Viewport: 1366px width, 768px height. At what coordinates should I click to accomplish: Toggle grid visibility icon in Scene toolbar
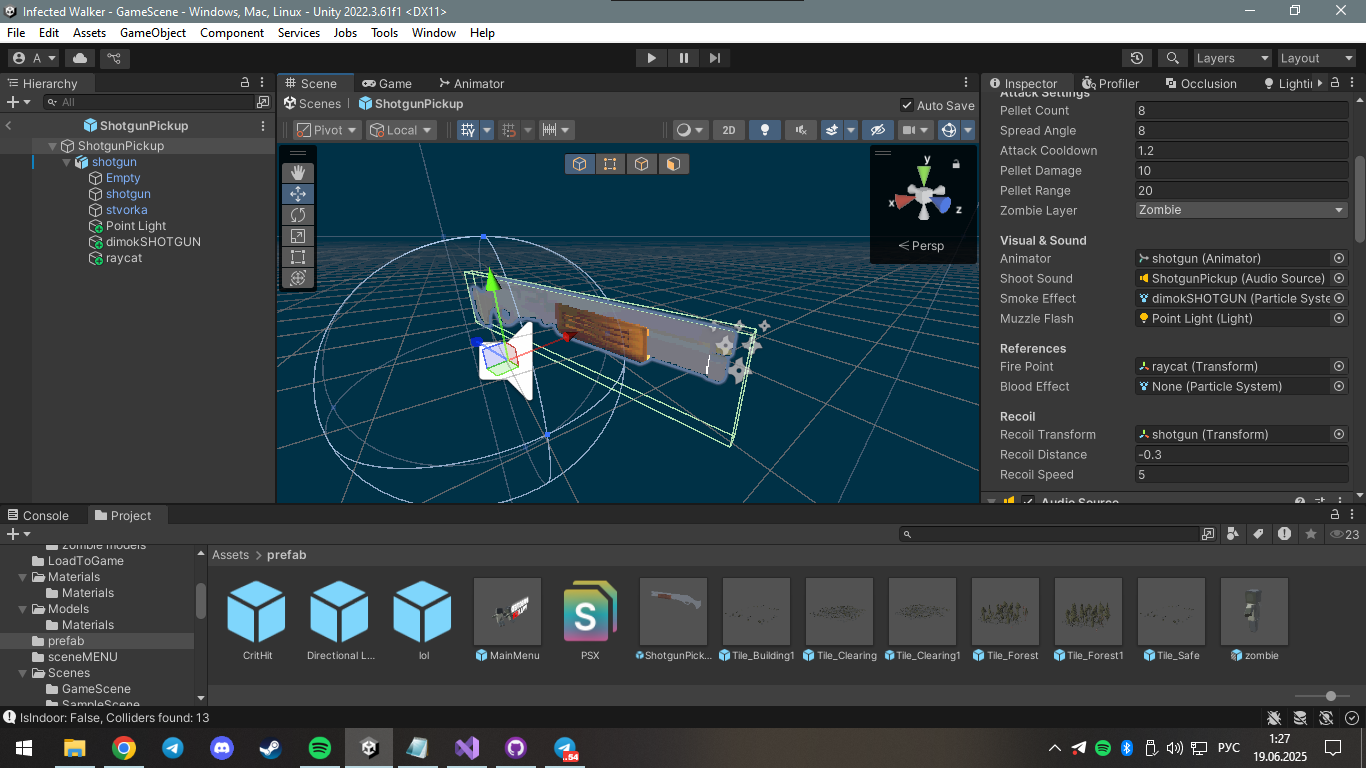click(x=467, y=130)
